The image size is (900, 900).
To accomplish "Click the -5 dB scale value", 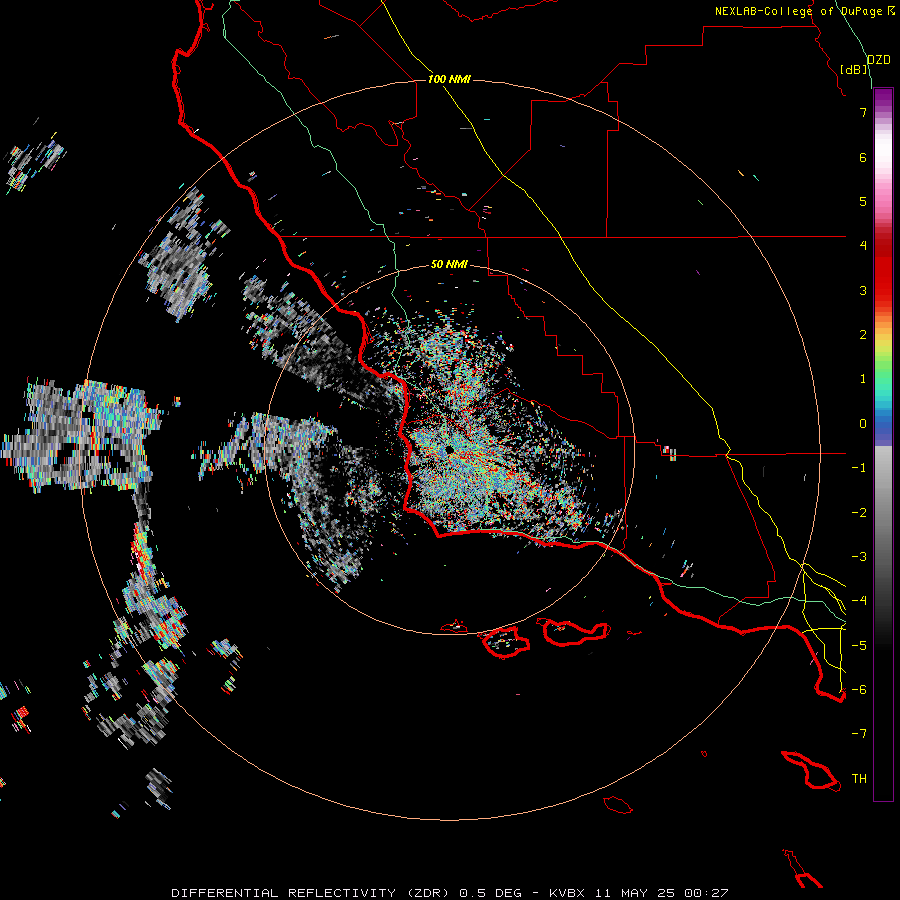I will coord(859,645).
